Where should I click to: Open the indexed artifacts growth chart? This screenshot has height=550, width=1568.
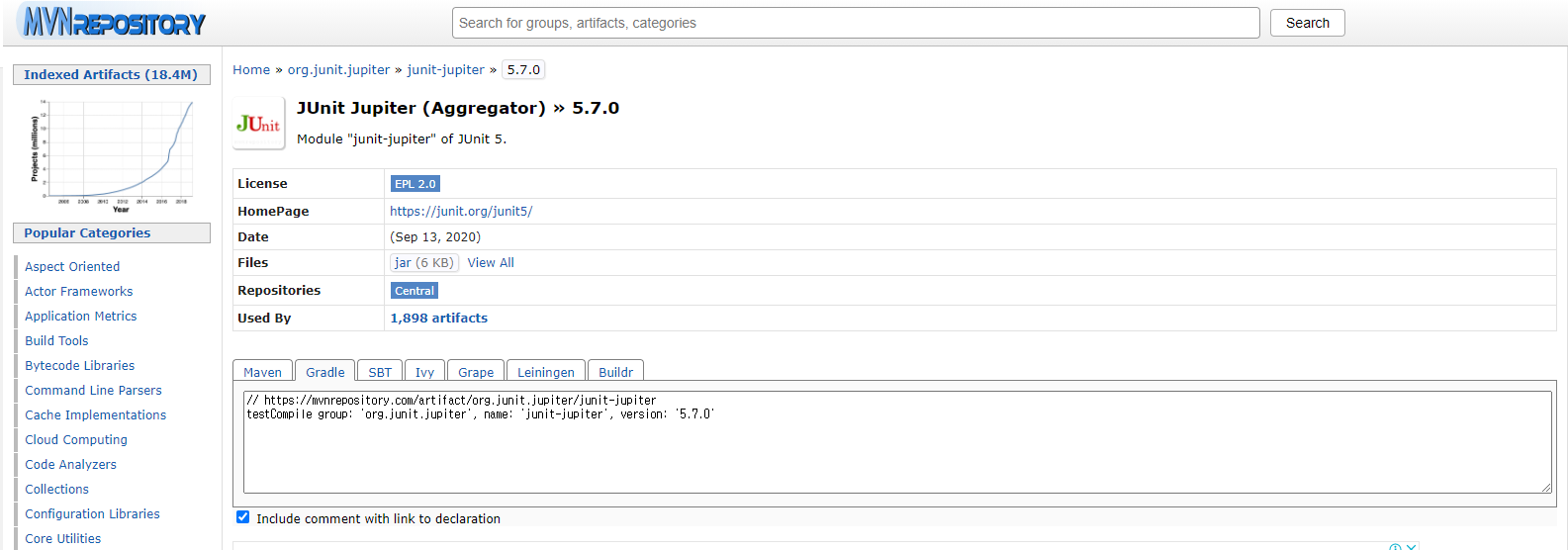coord(112,155)
